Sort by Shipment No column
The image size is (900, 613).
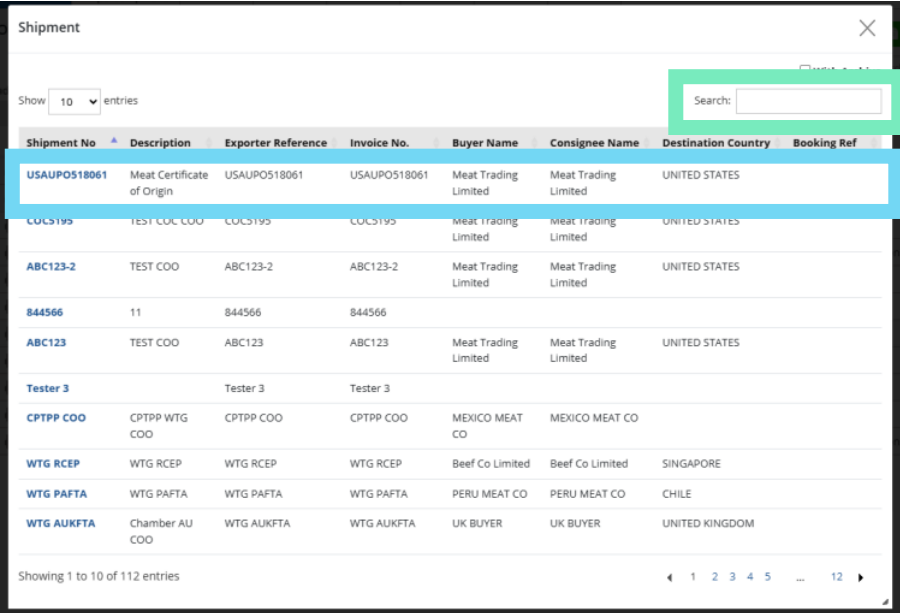[61, 142]
